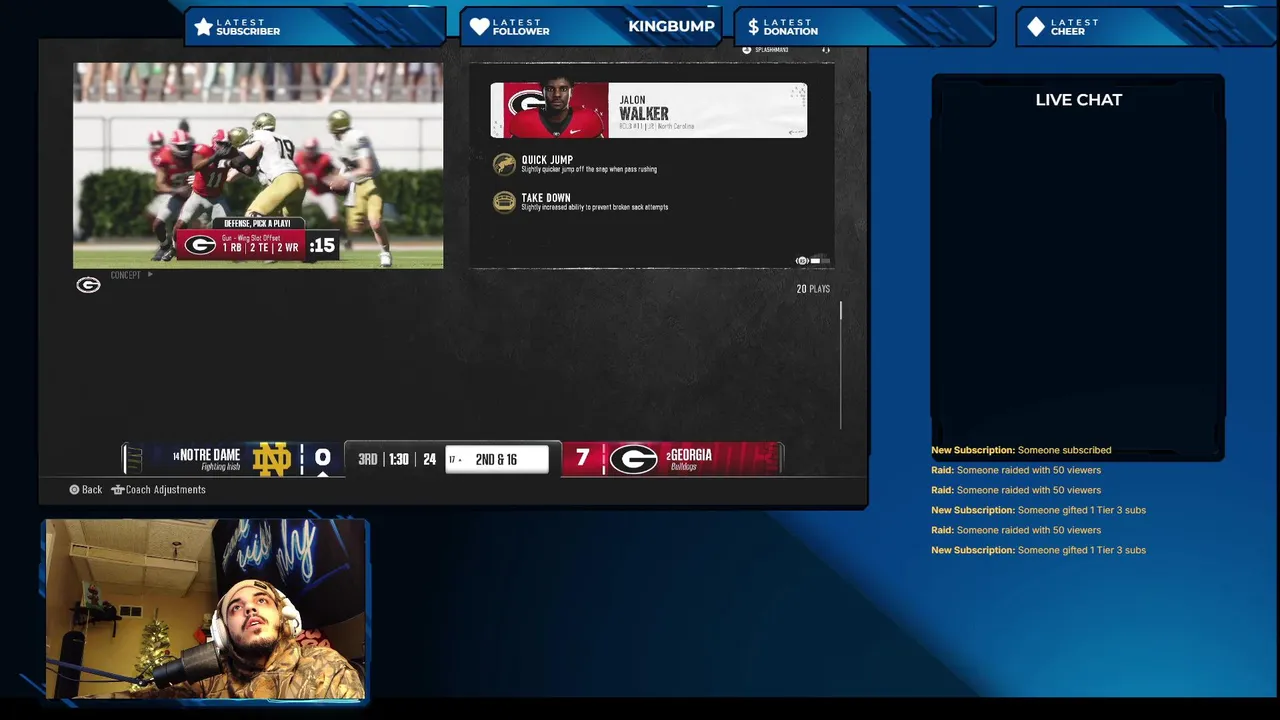Viewport: 1280px width, 720px height.
Task: Click the page indicator bar in player card
Action: click(x=820, y=261)
